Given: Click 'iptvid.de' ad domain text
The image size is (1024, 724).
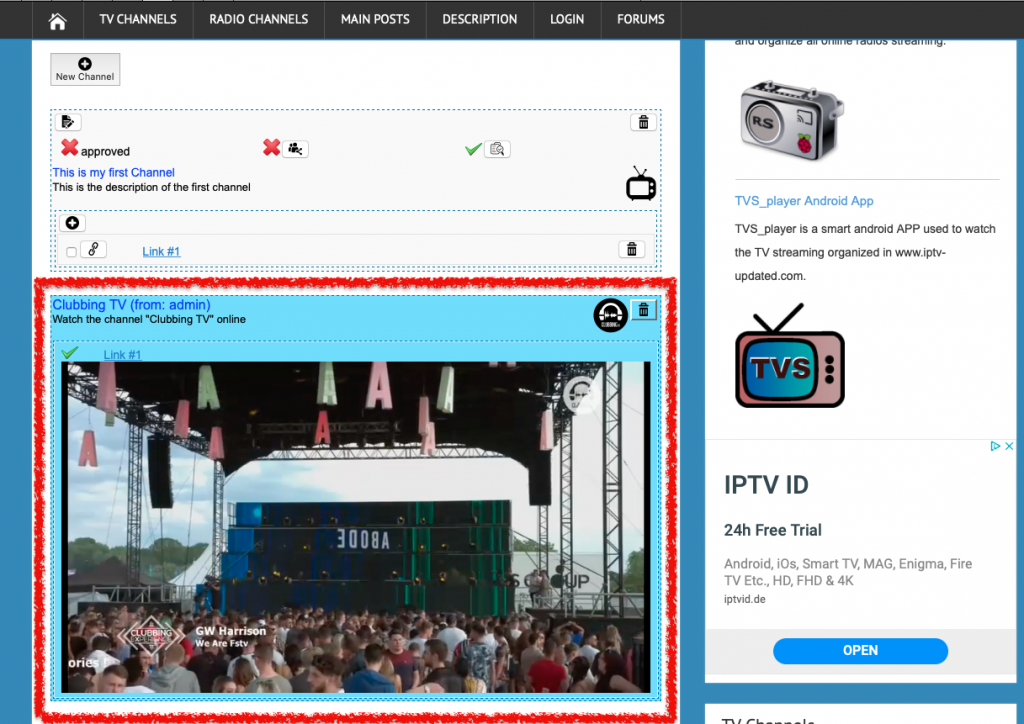Looking at the screenshot, I should click(744, 599).
